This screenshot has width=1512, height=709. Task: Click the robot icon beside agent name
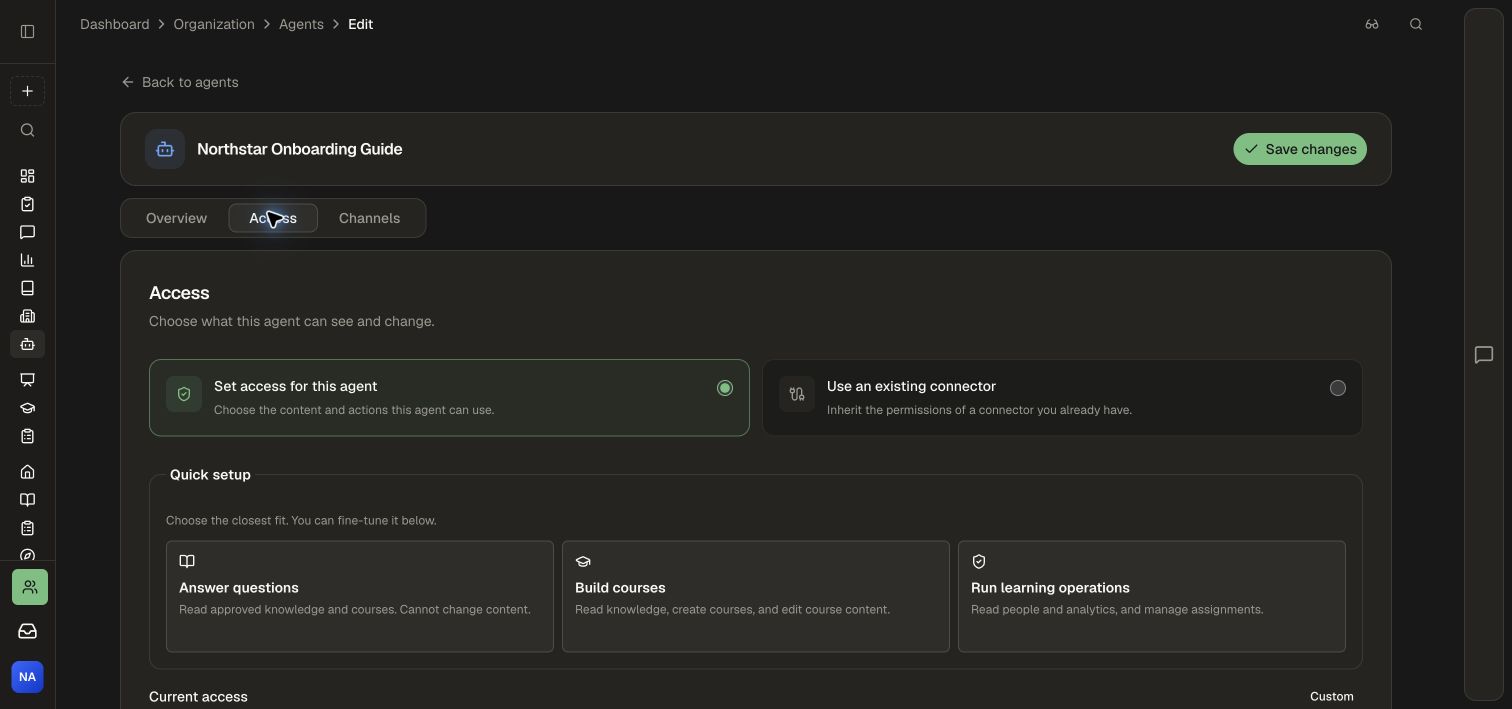165,149
